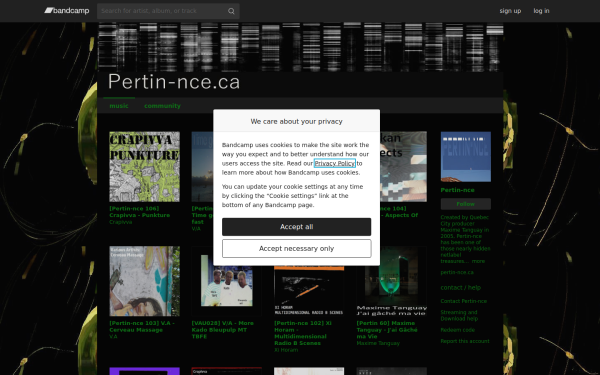Follow the Pertin-nce label
The image size is (600, 375).
466,204
